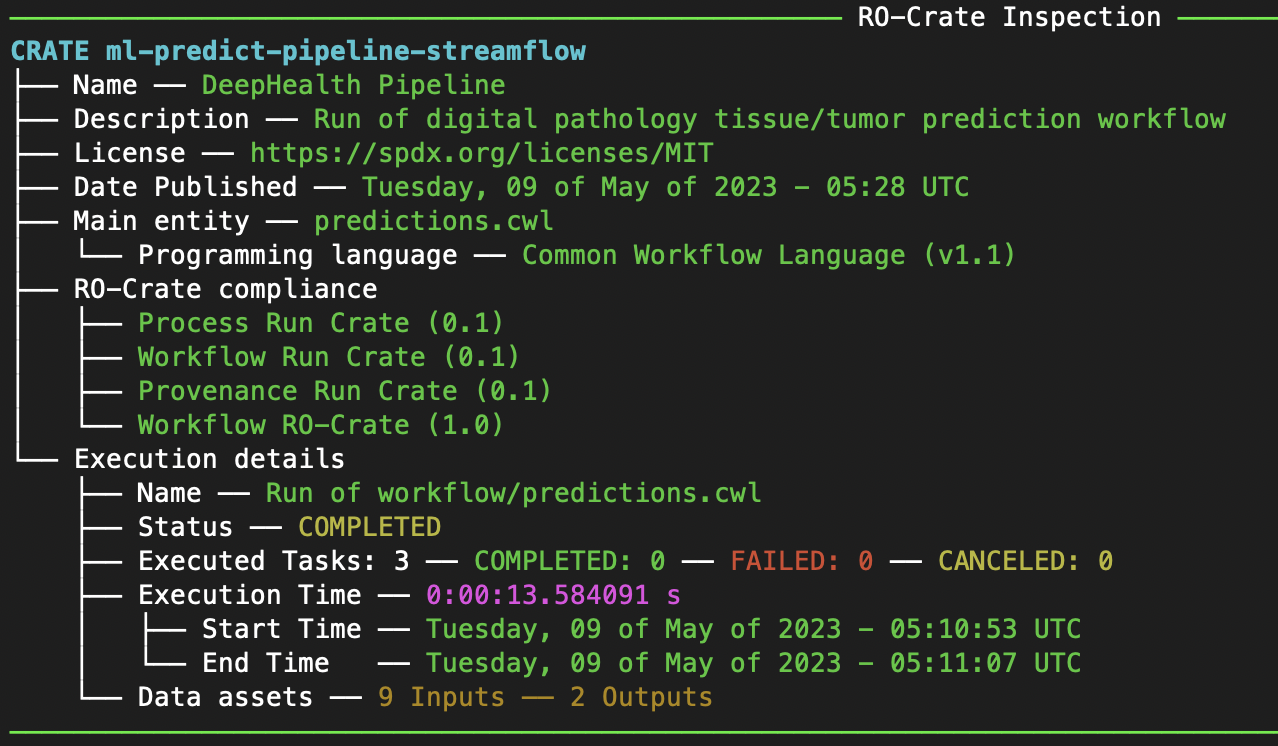
Task: Click end time value ending '05:11:07 UTC'
Action: tap(754, 663)
